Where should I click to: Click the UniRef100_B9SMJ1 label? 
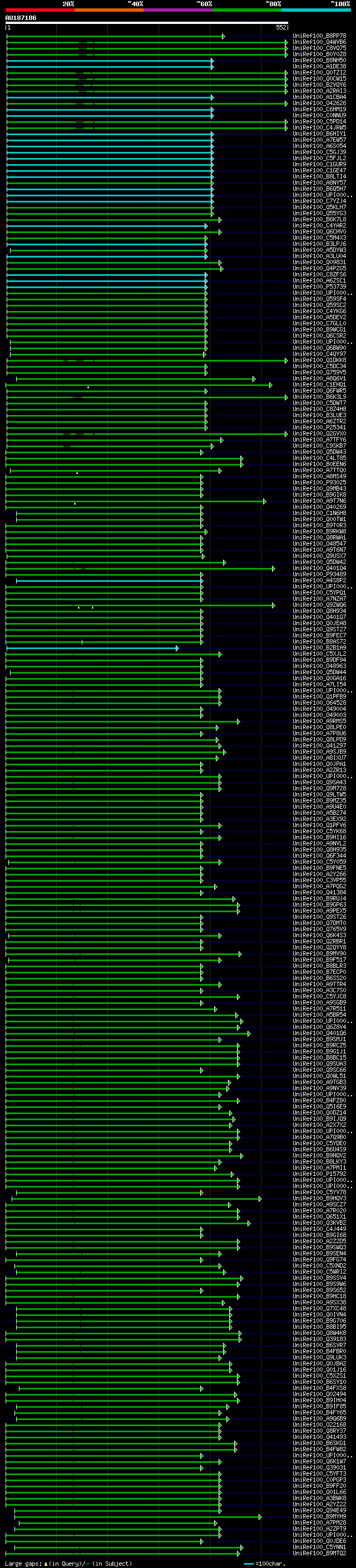coord(319,1040)
